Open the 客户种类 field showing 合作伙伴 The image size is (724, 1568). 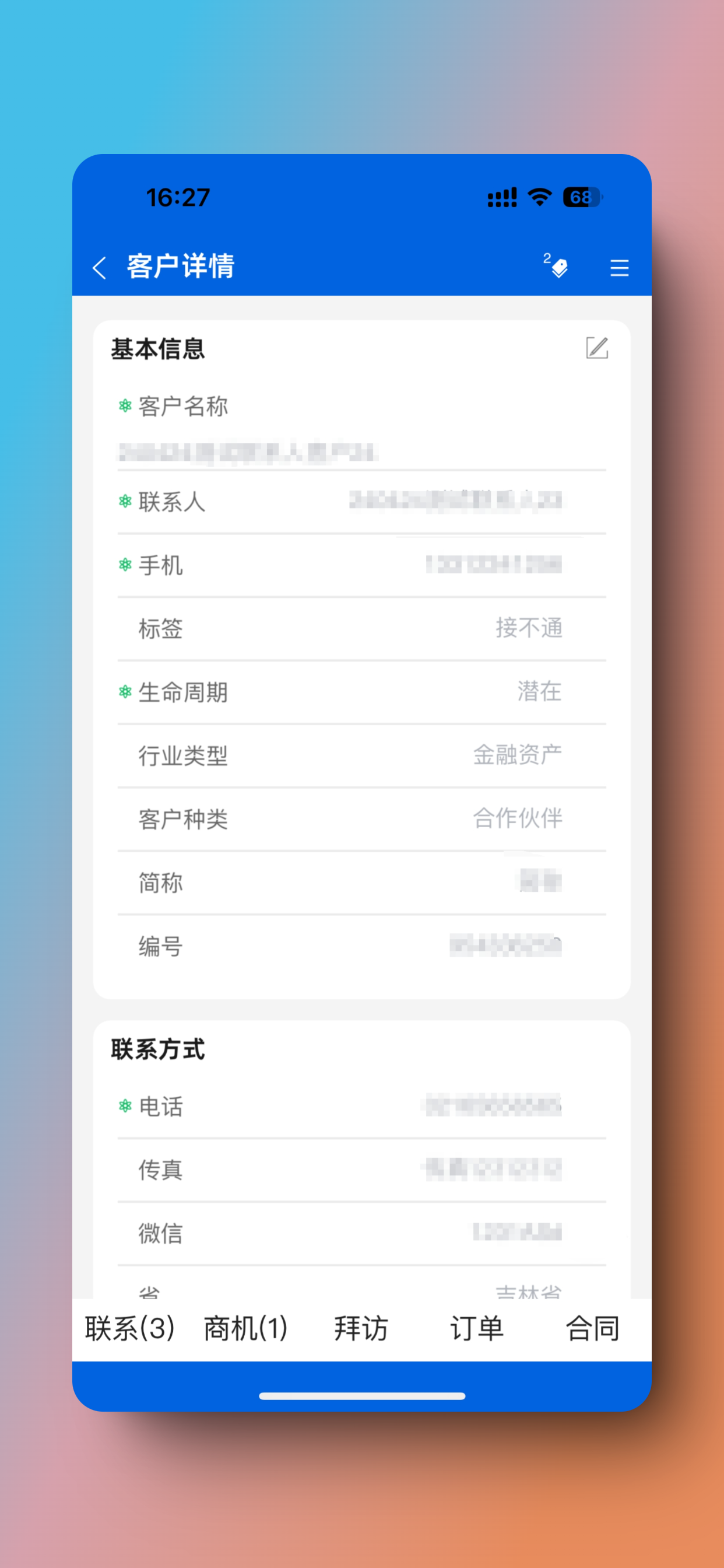(x=362, y=818)
